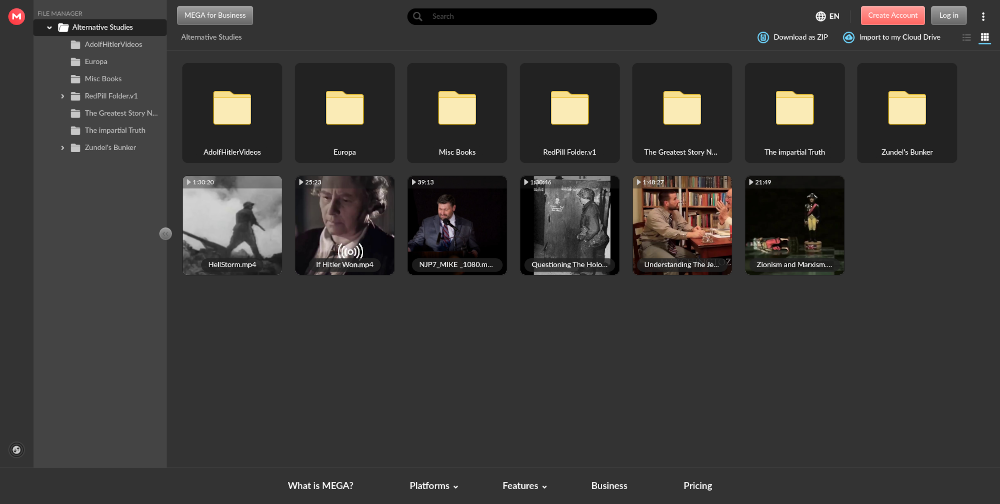The width and height of the screenshot is (1000, 504).
Task: Open the 21:49 duration video thumbnail
Action: (x=795, y=225)
